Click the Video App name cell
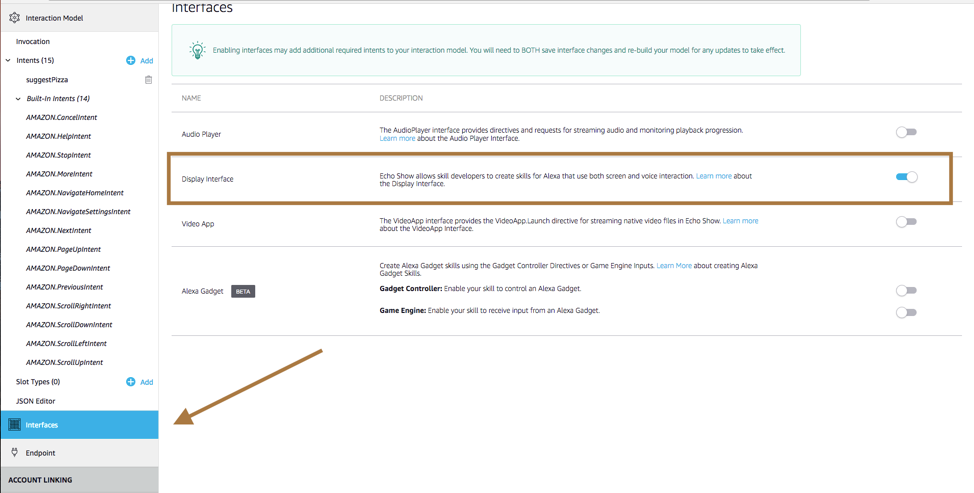This screenshot has height=493, width=974. point(198,224)
